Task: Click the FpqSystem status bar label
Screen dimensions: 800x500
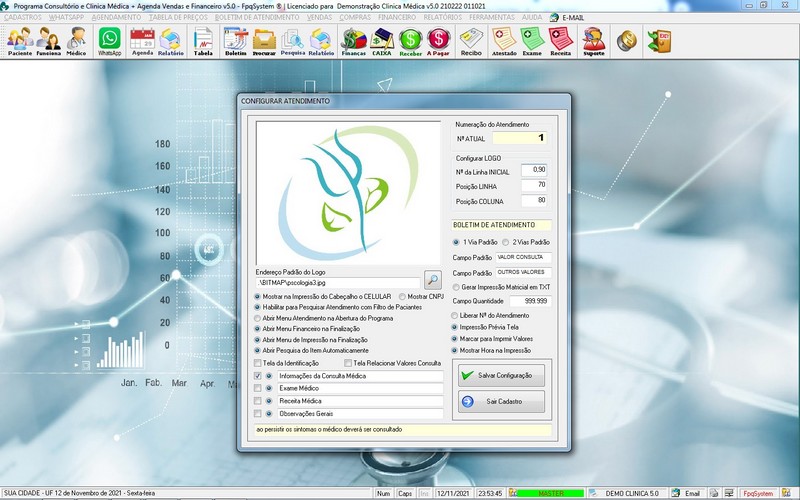Action: tap(759, 493)
